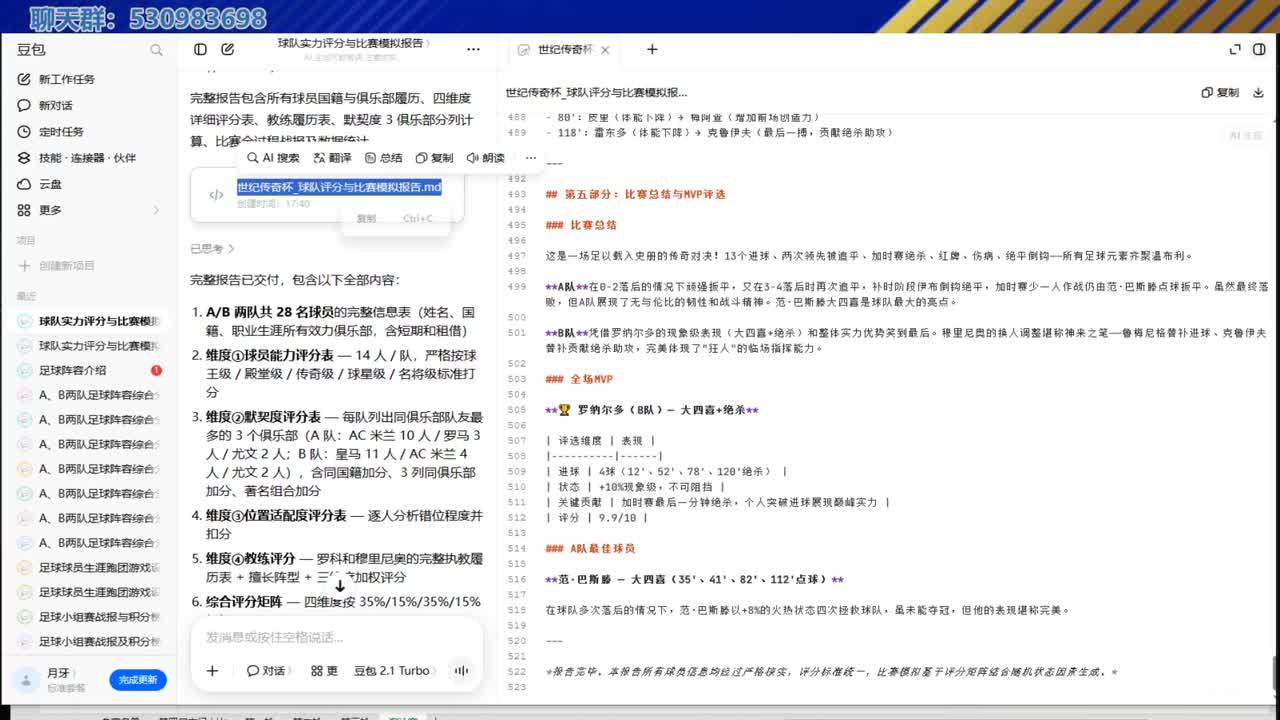Click 复制 in the floating selection toolbar
Viewport: 1280px width, 720px height.
pos(435,158)
